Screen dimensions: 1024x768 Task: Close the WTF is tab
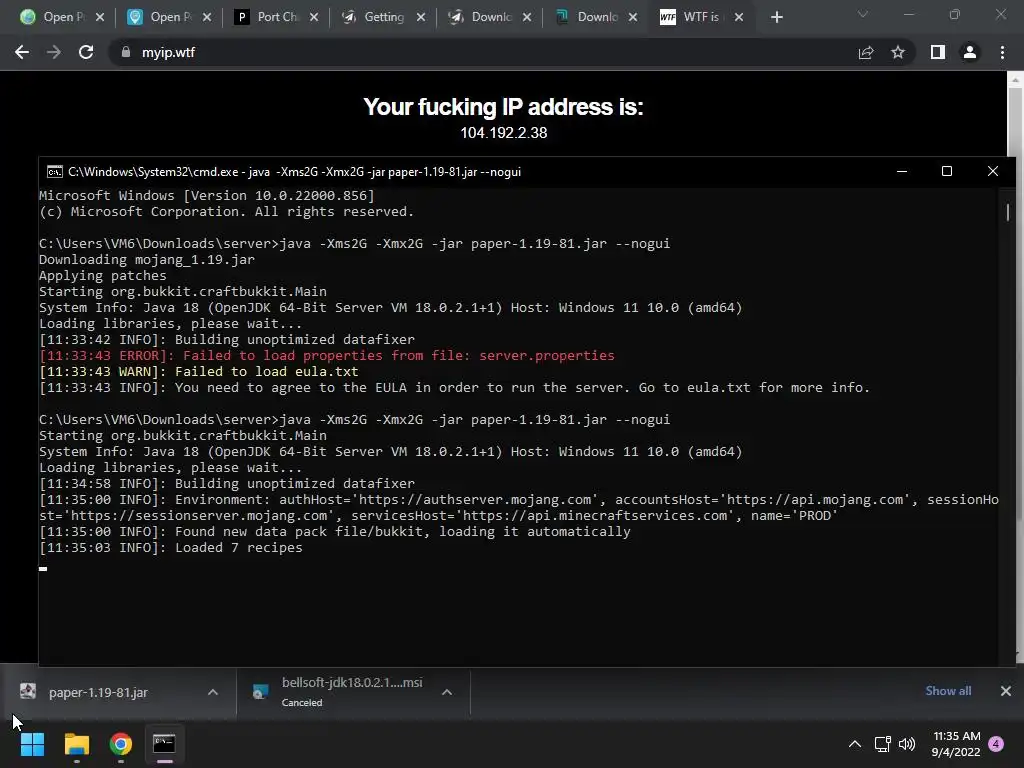[x=739, y=17]
